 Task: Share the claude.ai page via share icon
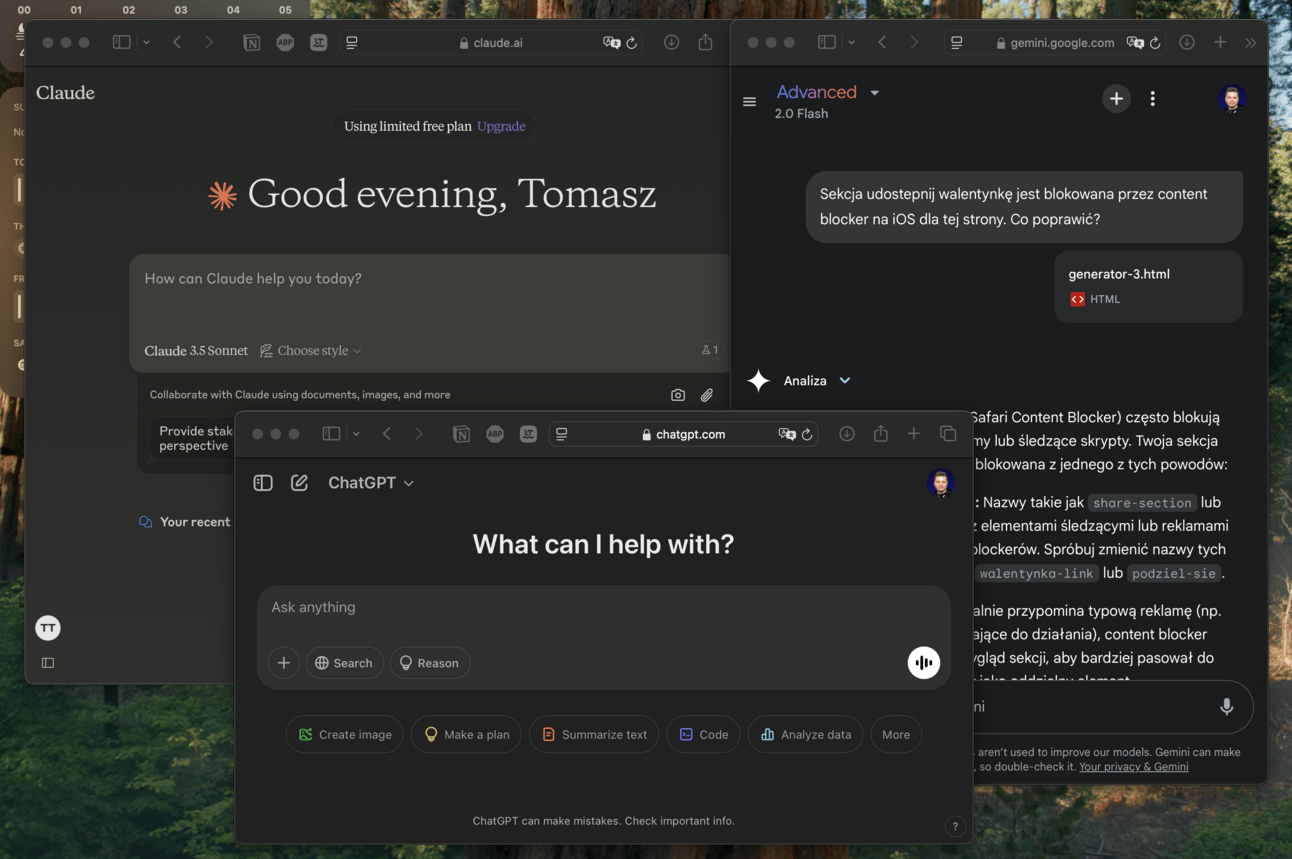coord(705,42)
